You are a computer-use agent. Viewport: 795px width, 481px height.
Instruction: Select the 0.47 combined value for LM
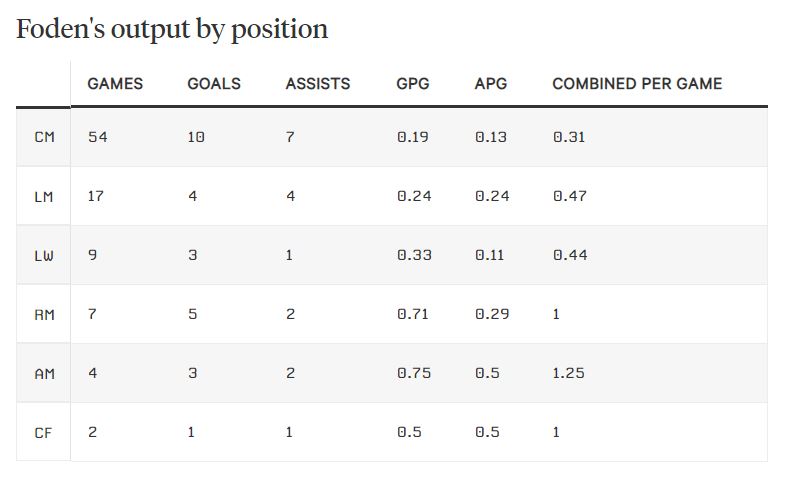pyautogui.click(x=569, y=196)
